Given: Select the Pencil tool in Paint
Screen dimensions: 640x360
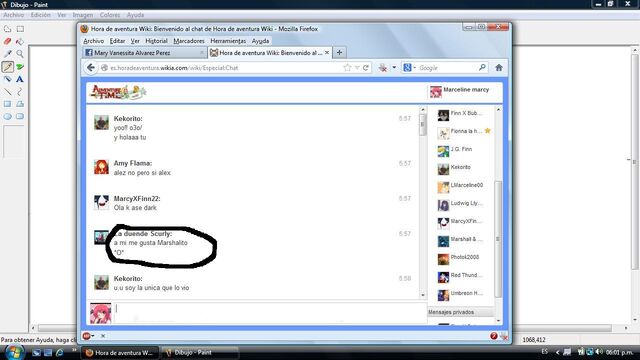Looking at the screenshot, I should [x=8, y=67].
